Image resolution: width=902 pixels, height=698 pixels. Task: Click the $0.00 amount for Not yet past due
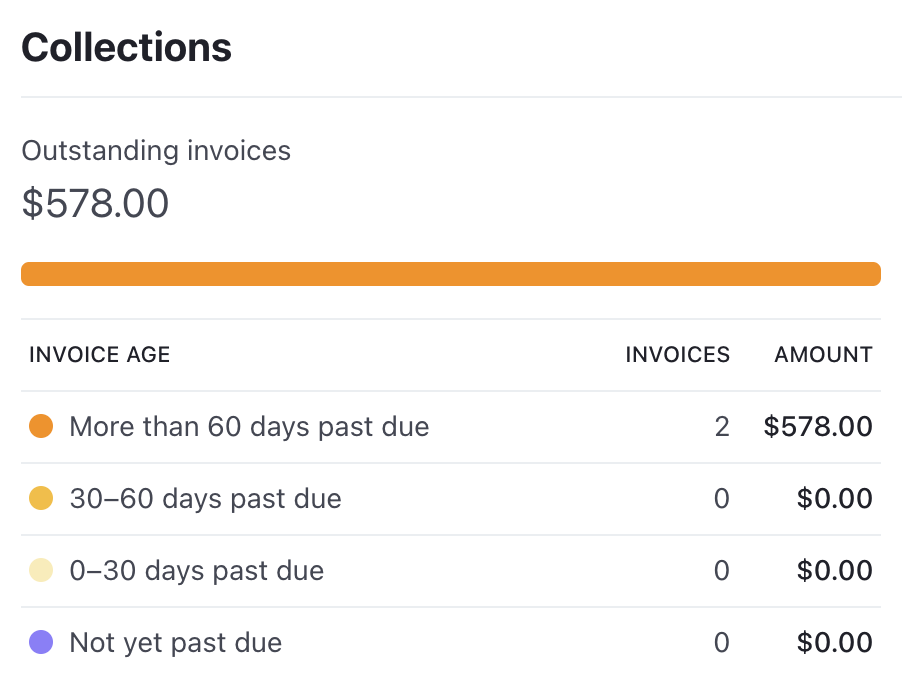click(835, 642)
